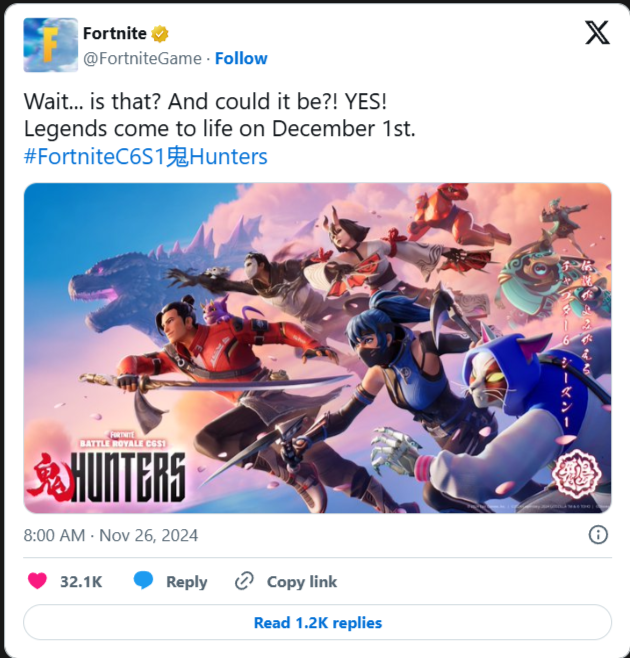Screen dimensions: 630x658
Task: Open the @FortniteGame handle
Action: pyautogui.click(x=142, y=58)
